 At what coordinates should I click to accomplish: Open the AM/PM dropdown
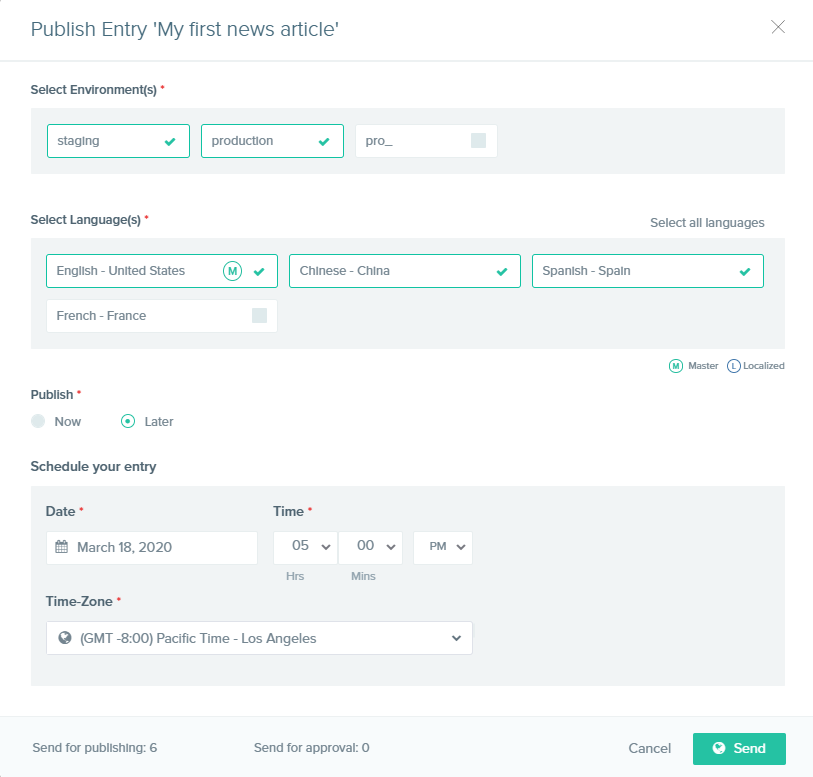pyautogui.click(x=442, y=547)
